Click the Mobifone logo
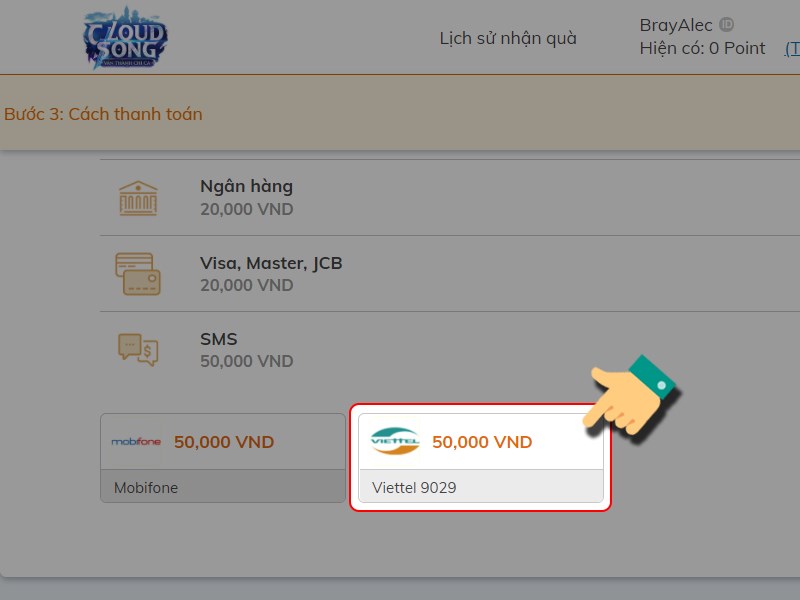This screenshot has height=600, width=800. click(136, 442)
